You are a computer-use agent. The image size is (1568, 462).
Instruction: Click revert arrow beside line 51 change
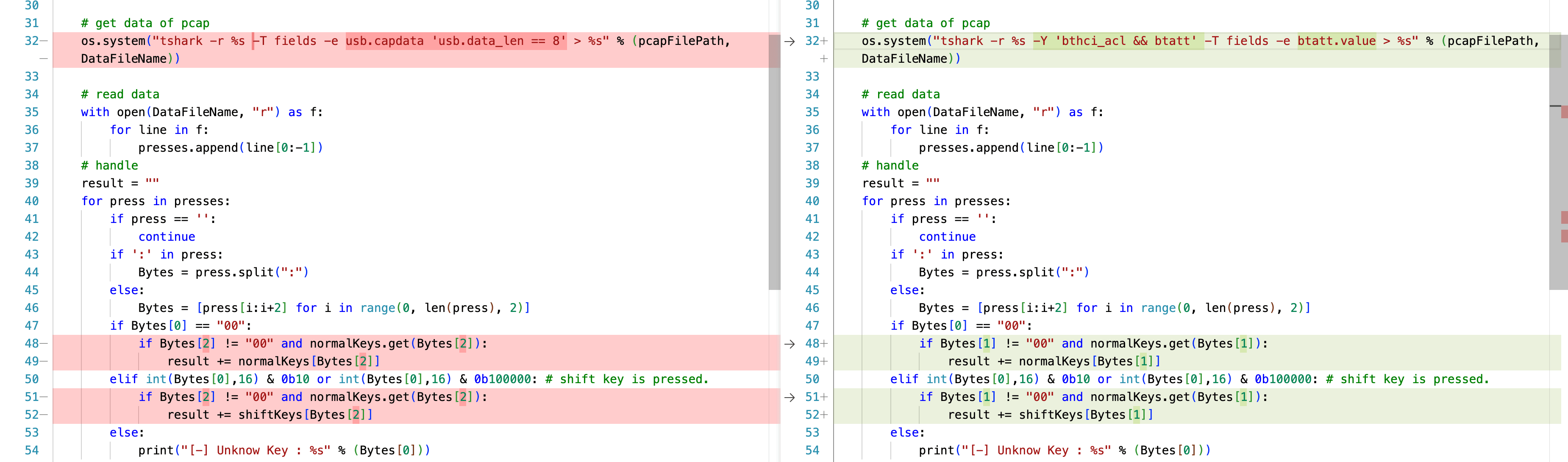pyautogui.click(x=790, y=398)
